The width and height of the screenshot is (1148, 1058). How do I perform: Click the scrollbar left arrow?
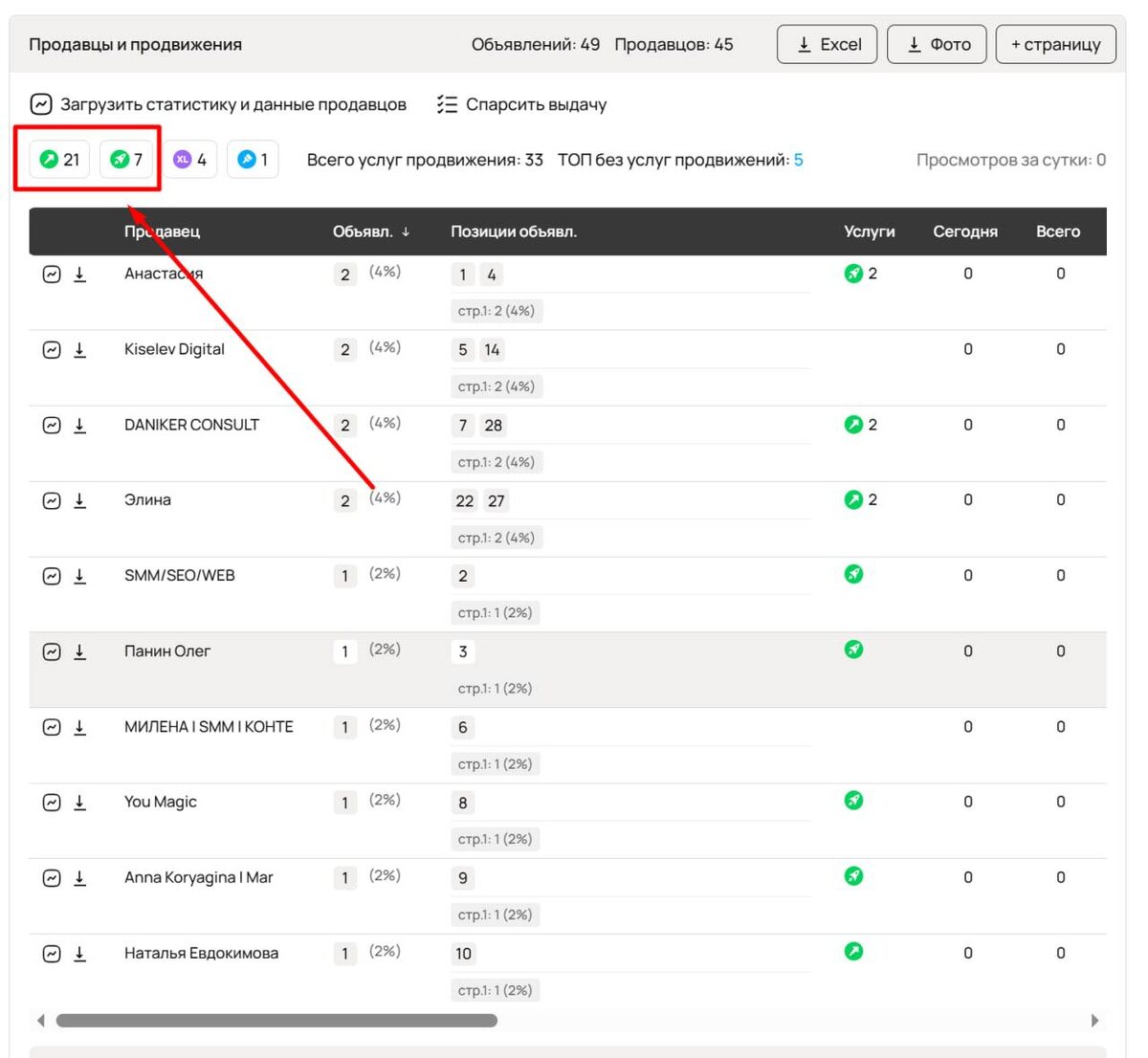[40, 1020]
